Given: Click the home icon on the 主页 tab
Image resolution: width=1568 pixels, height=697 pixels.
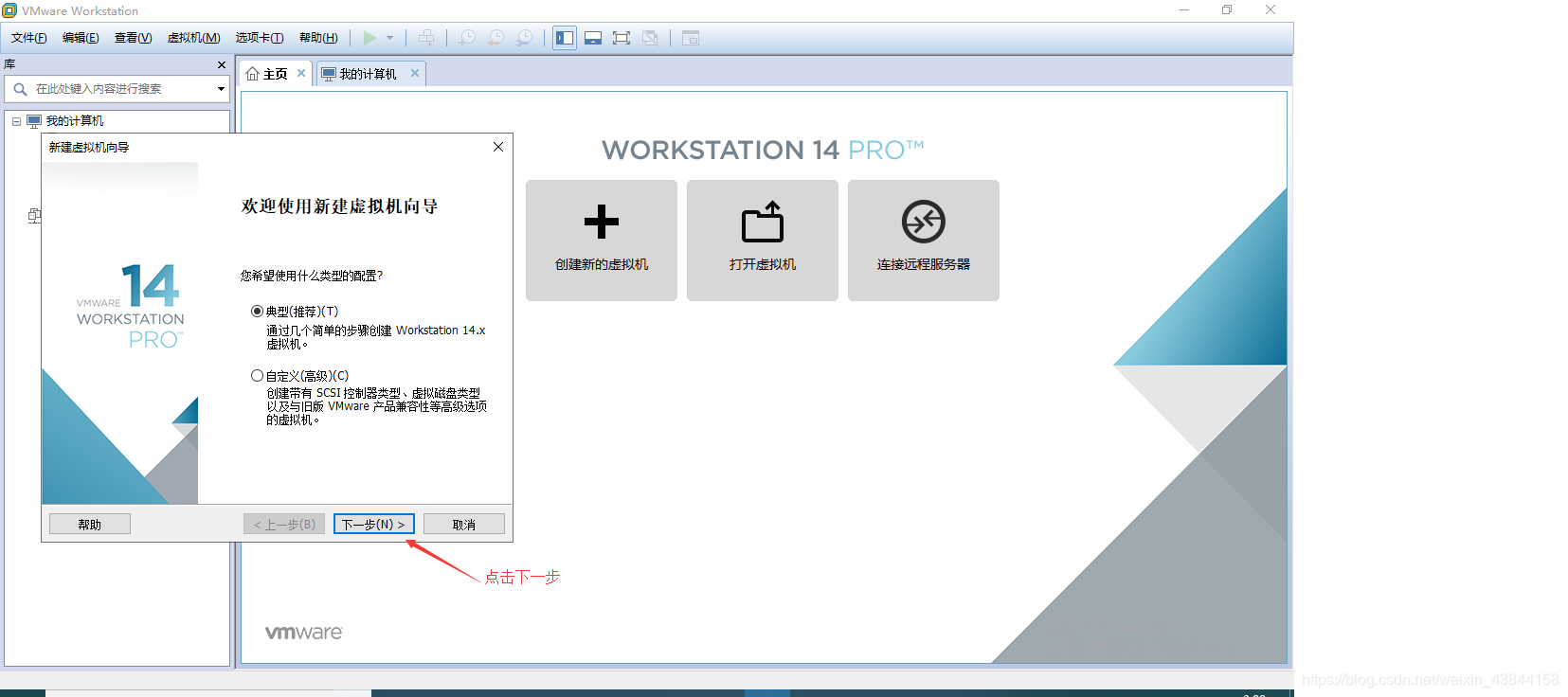Looking at the screenshot, I should click(x=252, y=74).
